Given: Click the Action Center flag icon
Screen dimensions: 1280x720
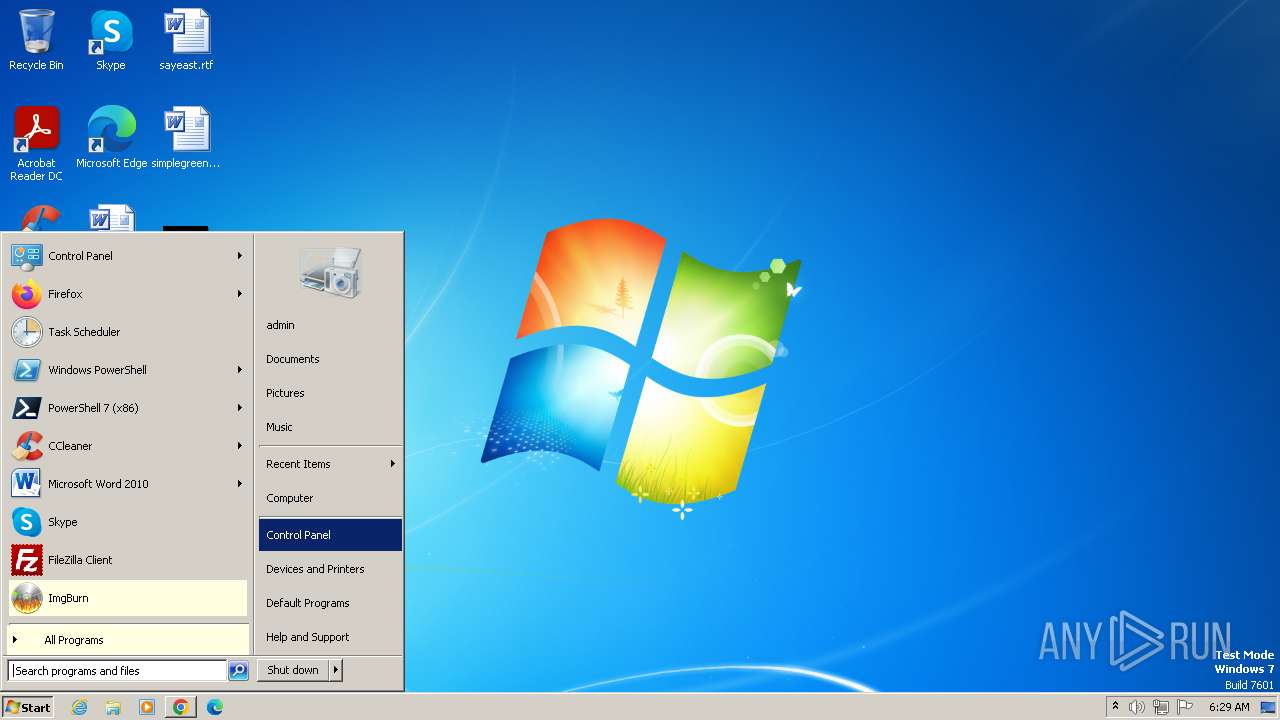Looking at the screenshot, I should pyautogui.click(x=1185, y=707).
